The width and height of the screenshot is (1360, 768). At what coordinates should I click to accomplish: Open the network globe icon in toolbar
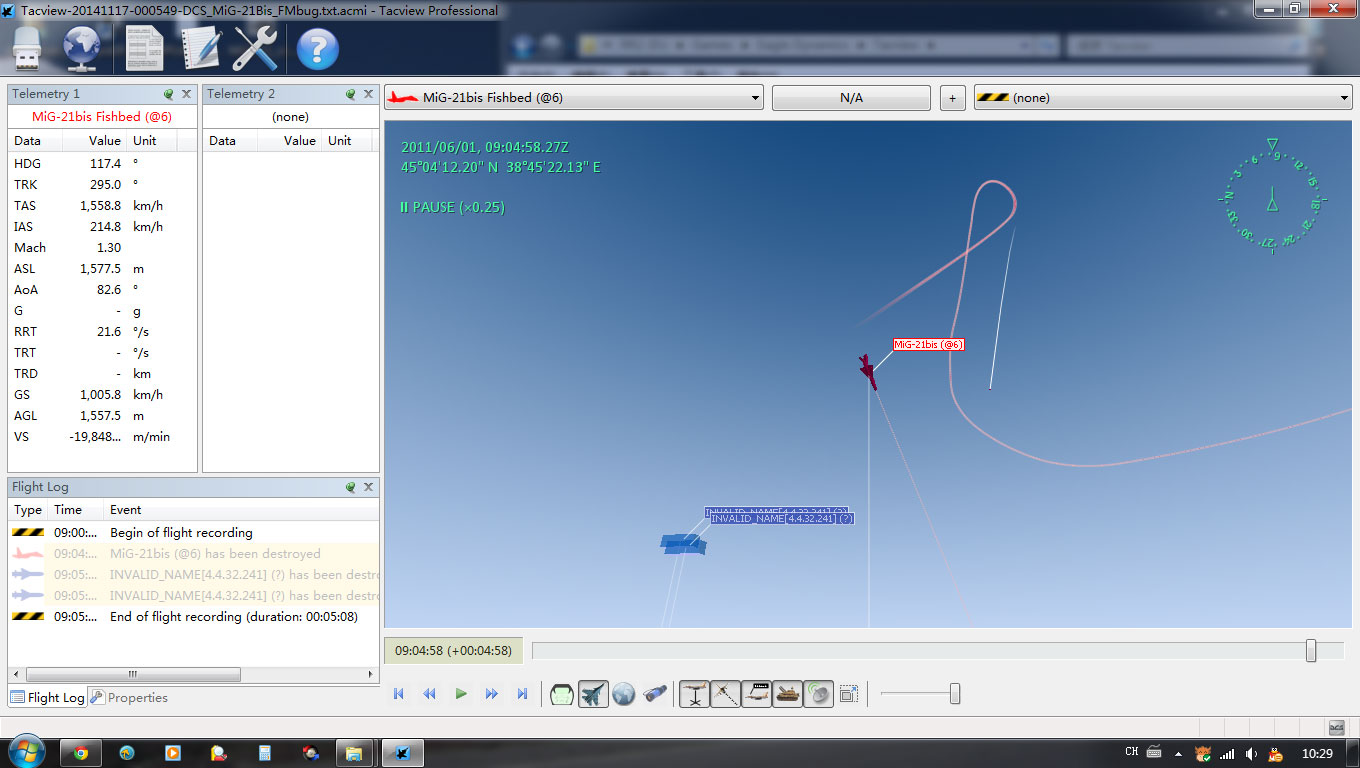(x=83, y=49)
